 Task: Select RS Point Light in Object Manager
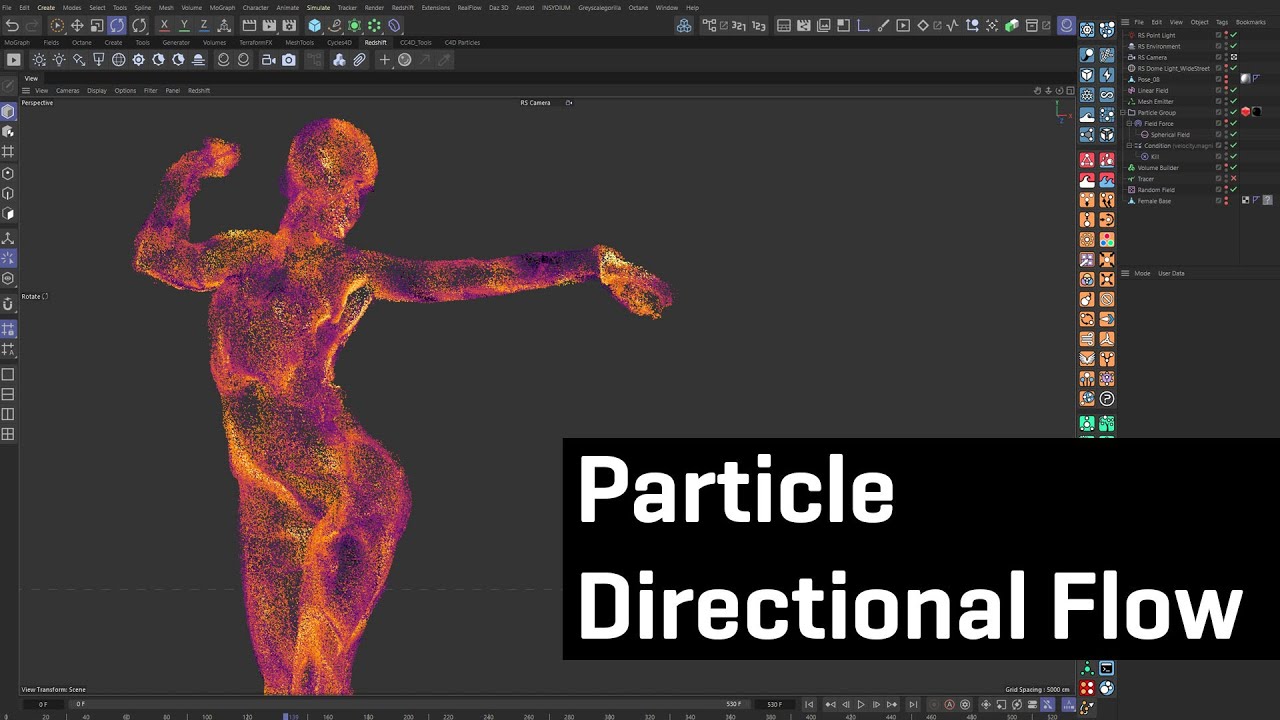click(1156, 35)
